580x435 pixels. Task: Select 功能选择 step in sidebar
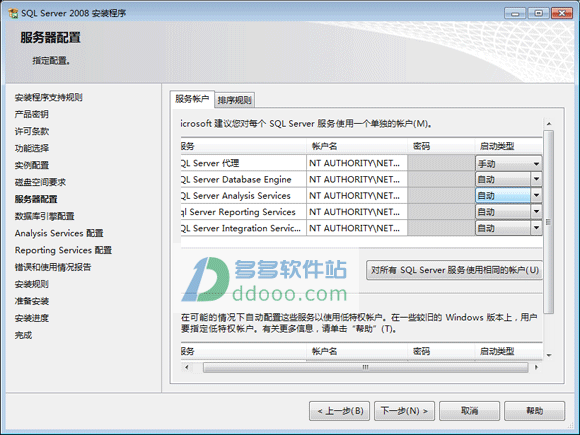32,148
